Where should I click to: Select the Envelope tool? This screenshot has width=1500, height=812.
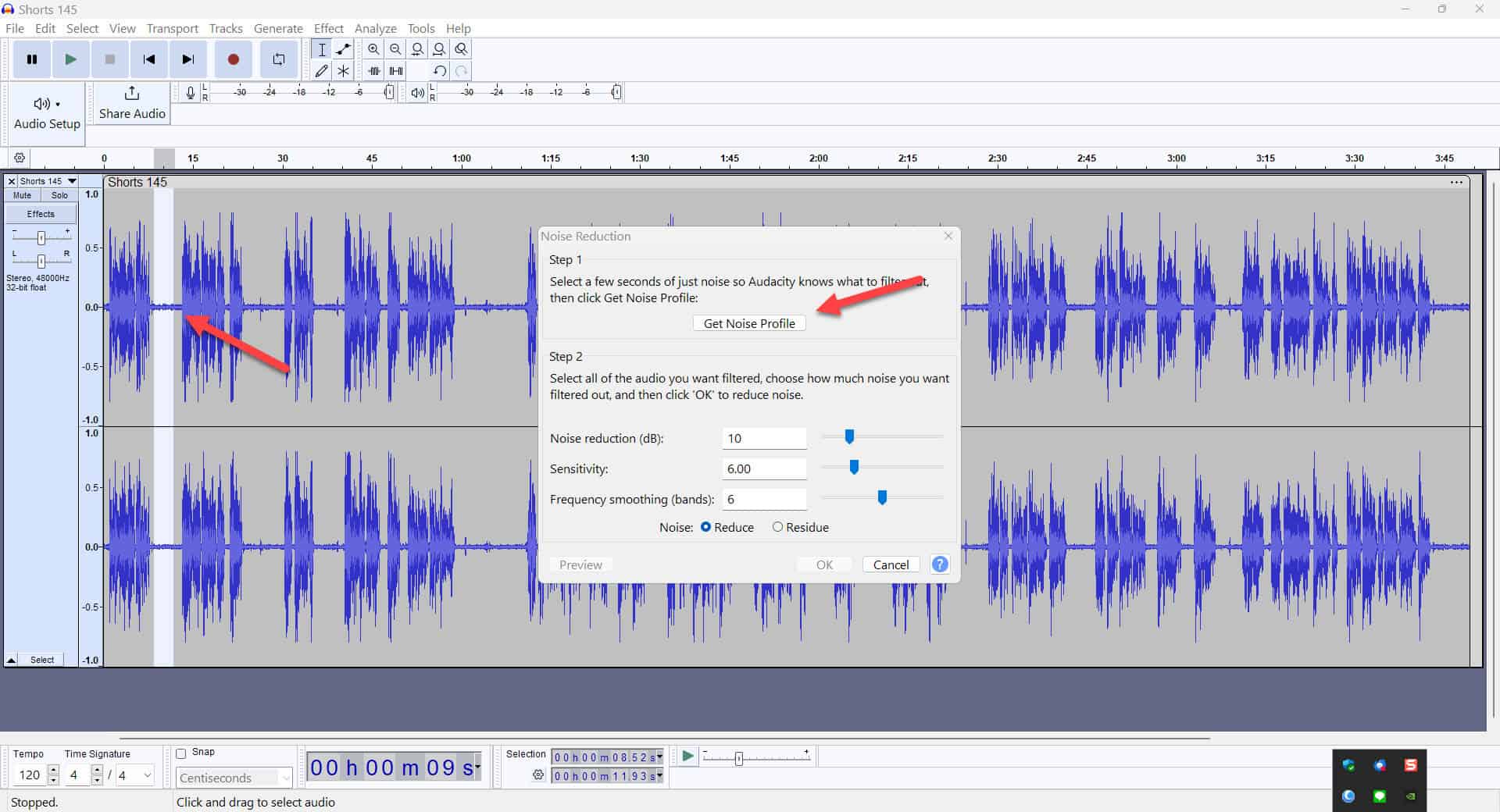pyautogui.click(x=343, y=48)
